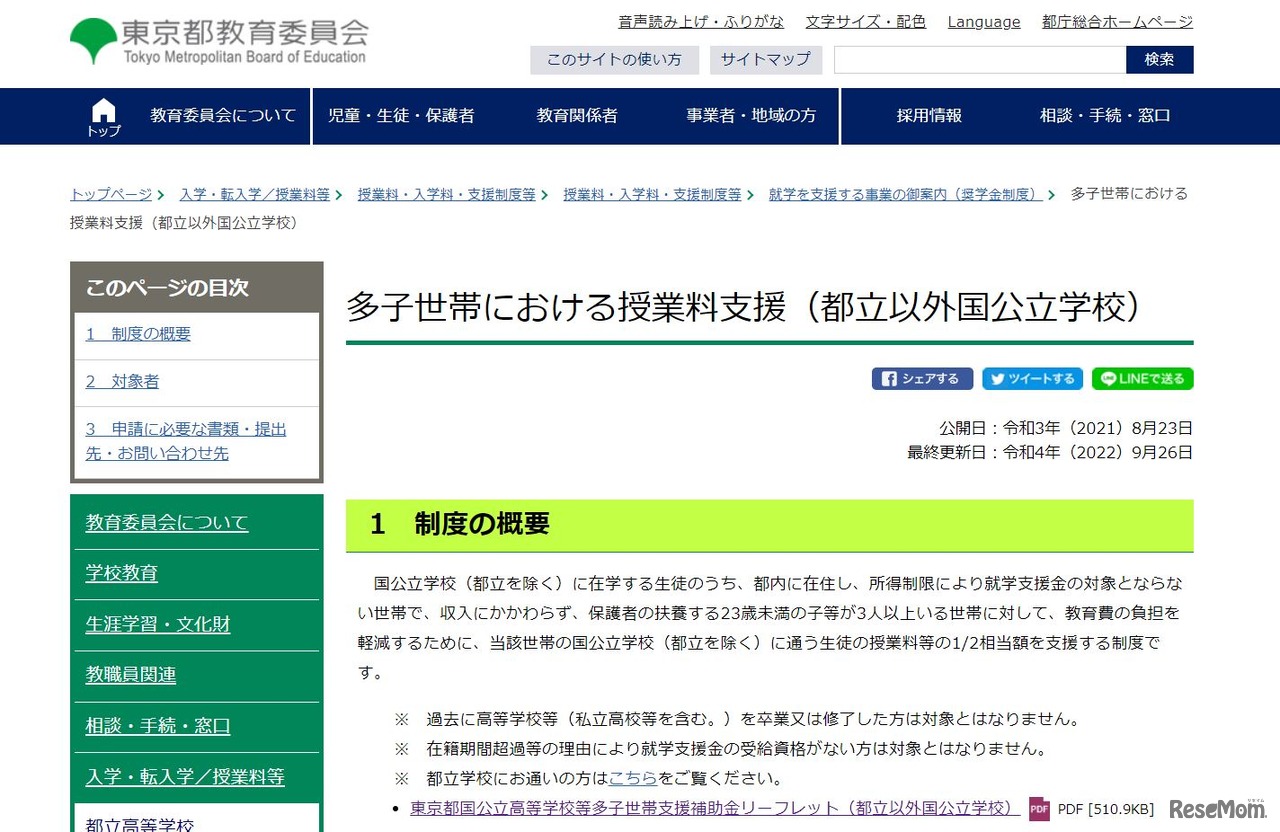Open the サイトマップ page

pos(765,59)
